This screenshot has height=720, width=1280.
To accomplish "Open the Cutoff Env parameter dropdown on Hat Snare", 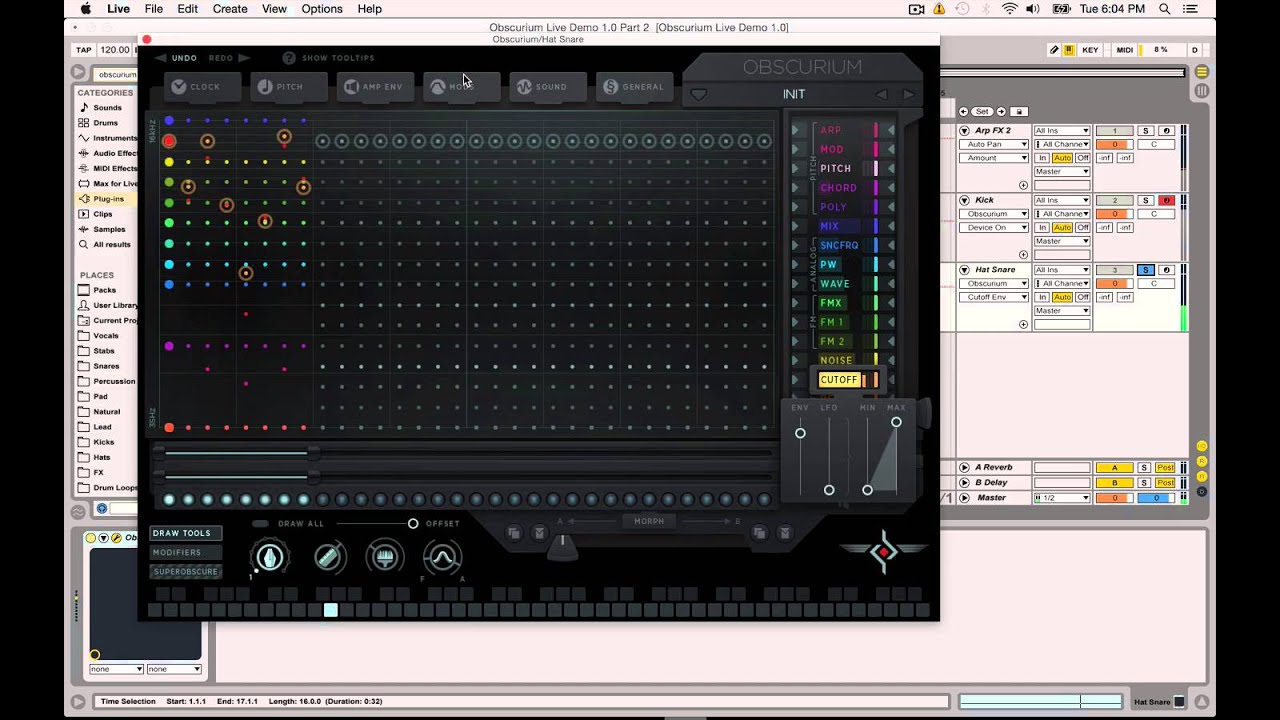I will click(994, 297).
